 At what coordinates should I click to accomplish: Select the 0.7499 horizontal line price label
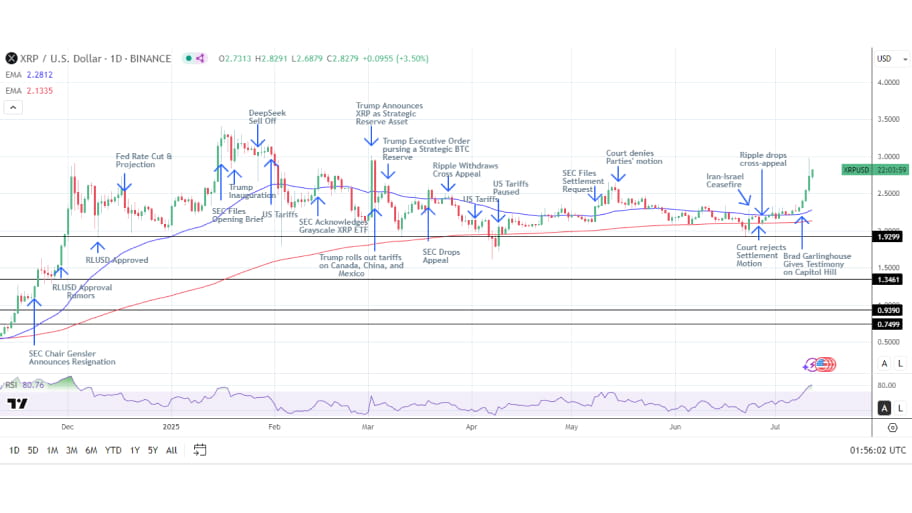pos(888,325)
